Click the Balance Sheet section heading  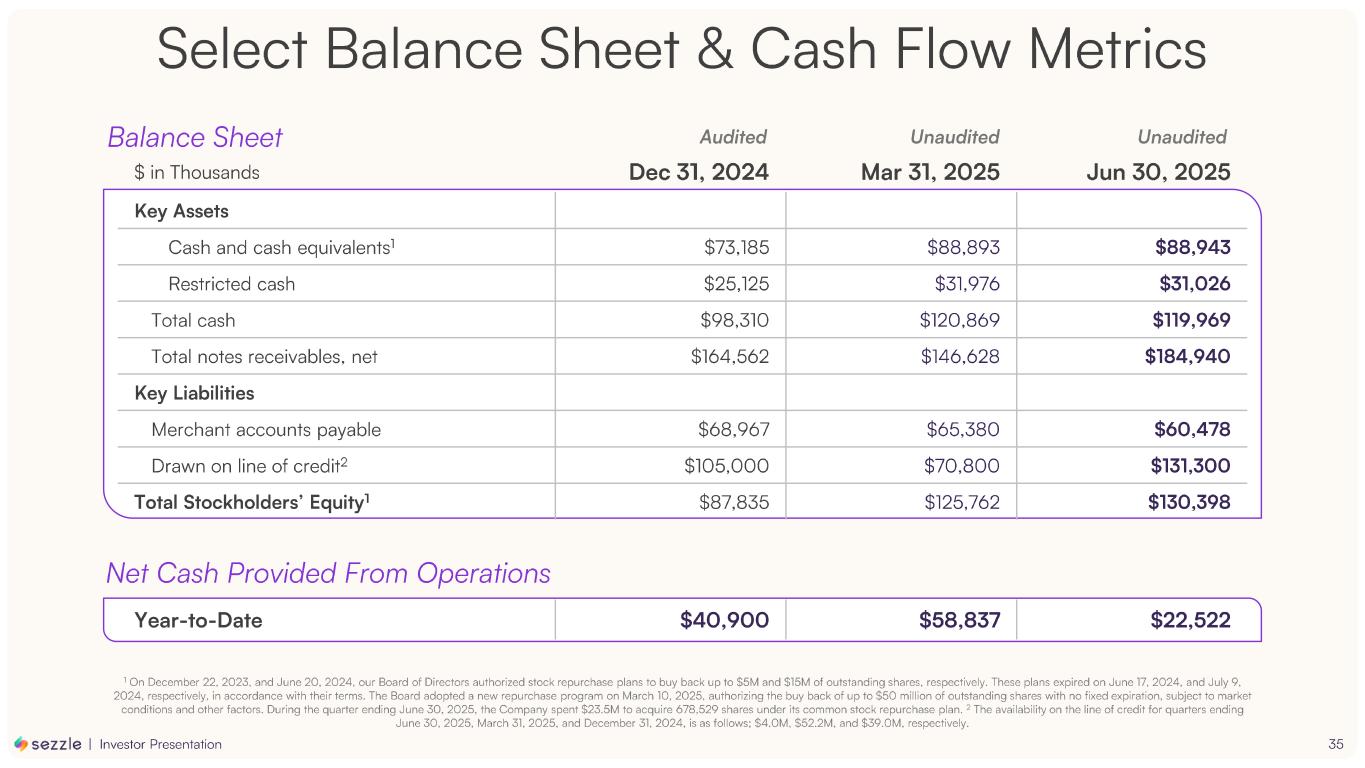[x=195, y=137]
